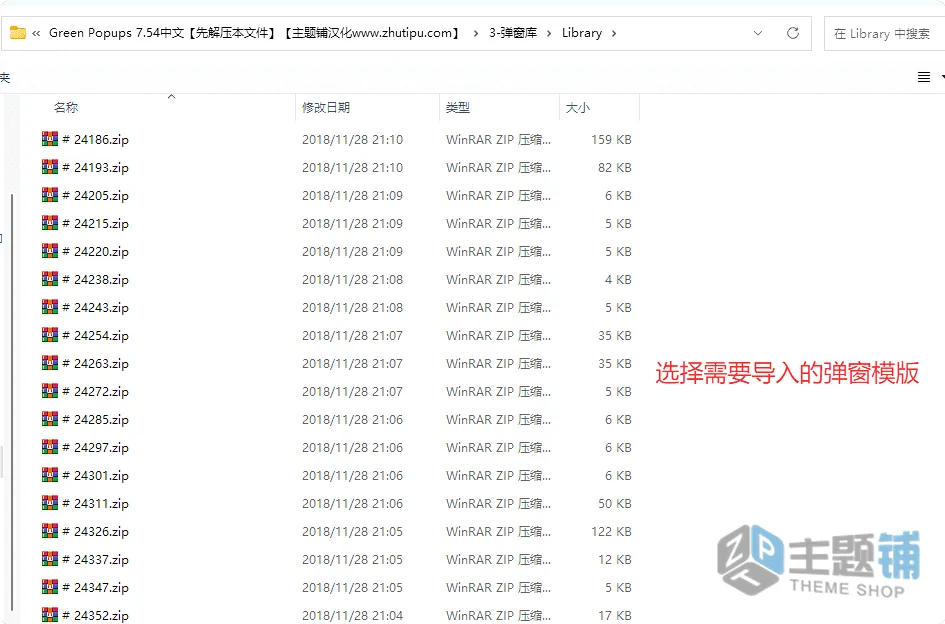
Task: Select the zip icon next to 24254.zip
Action: point(50,335)
